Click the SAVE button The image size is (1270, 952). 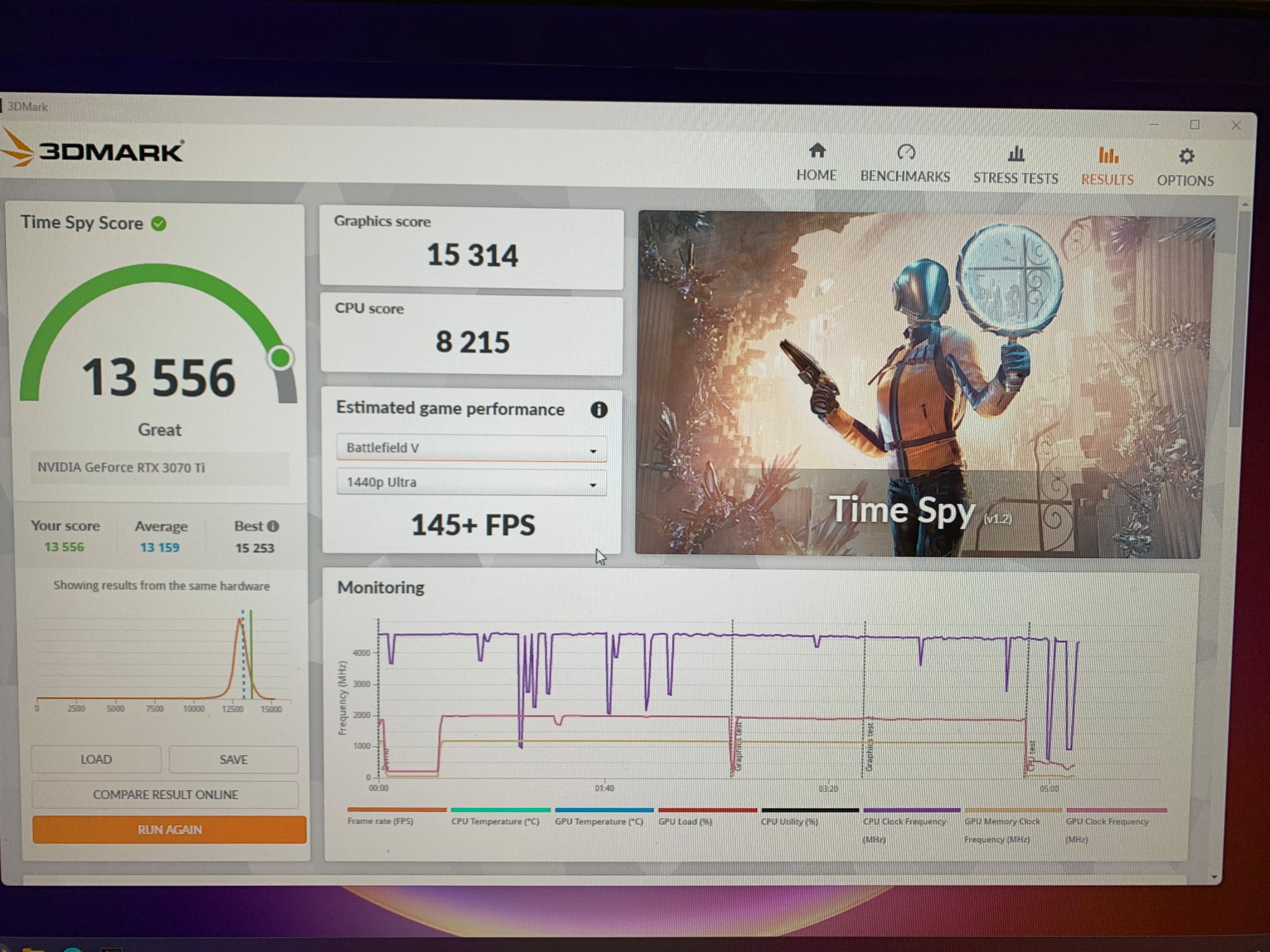click(233, 759)
